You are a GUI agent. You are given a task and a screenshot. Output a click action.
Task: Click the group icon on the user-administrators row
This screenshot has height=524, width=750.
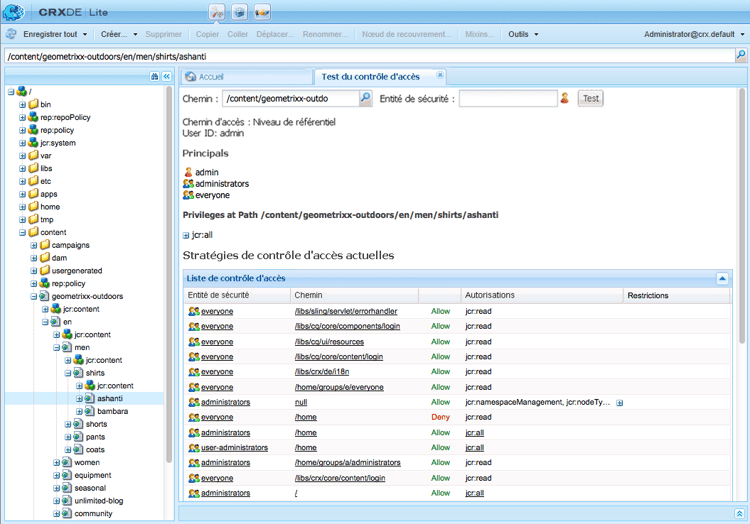pos(194,448)
